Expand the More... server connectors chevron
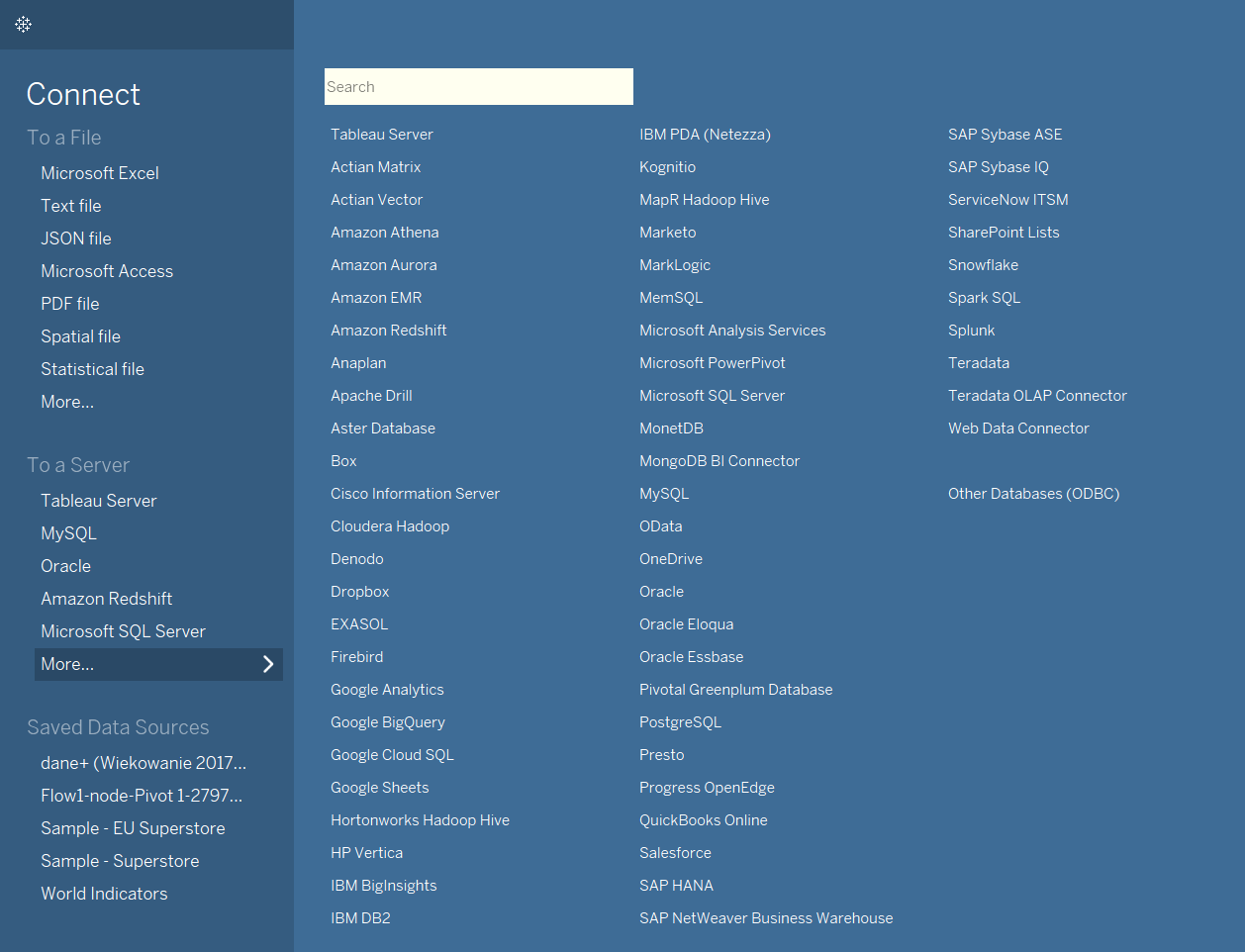 pos(267,664)
